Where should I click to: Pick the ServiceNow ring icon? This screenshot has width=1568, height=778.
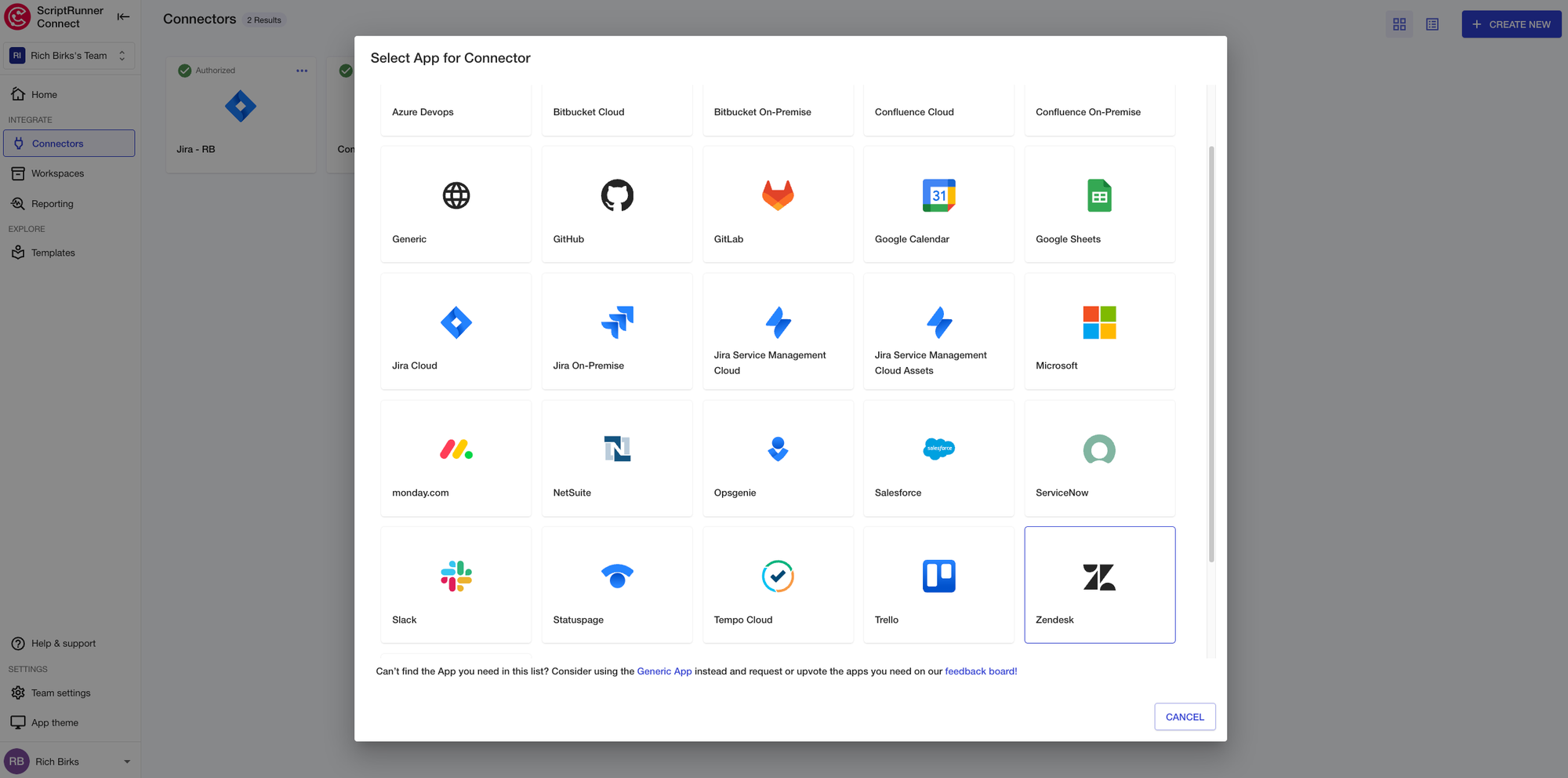click(x=1099, y=449)
